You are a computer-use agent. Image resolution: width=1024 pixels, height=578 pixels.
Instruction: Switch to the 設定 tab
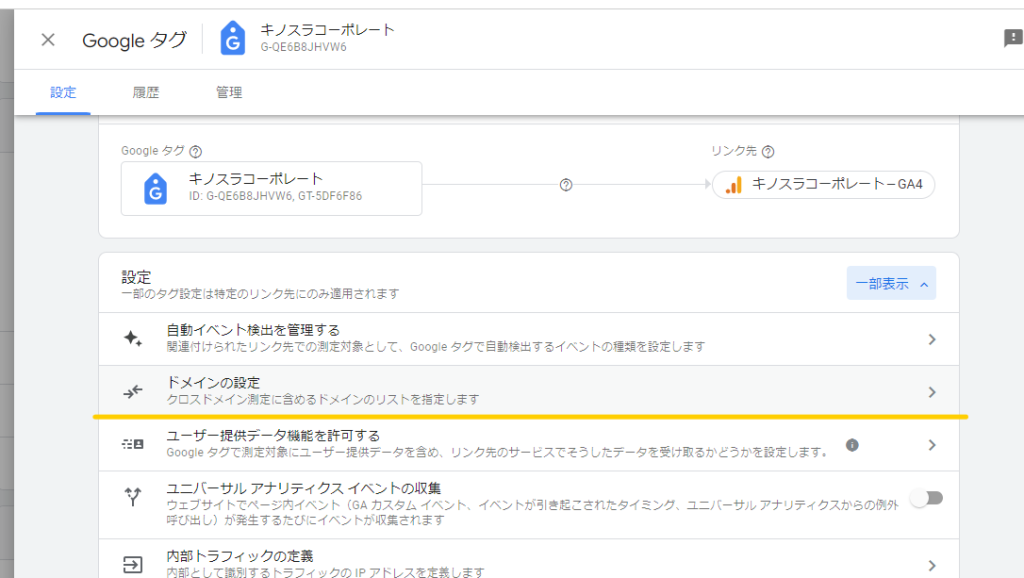(x=63, y=93)
